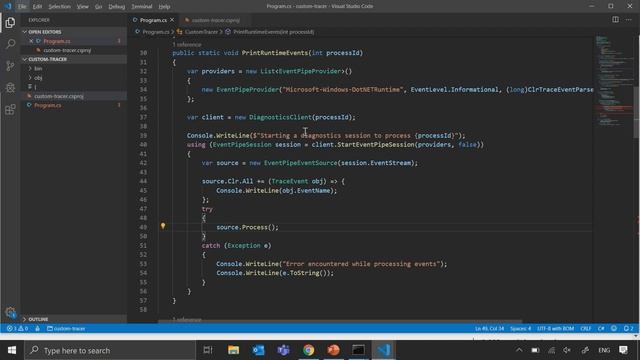Click the Spaces: 4 indentation indicator
This screenshot has width=640, height=360.
pos(520,329)
